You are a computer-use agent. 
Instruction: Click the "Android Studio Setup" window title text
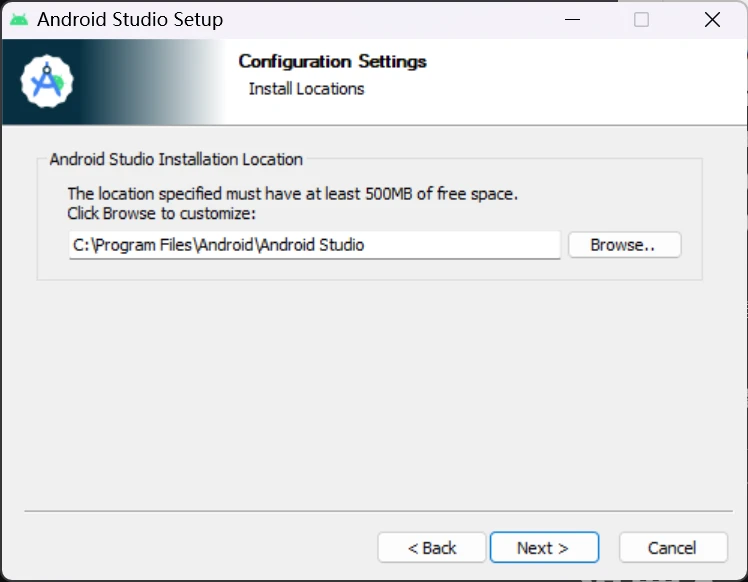click(x=130, y=19)
